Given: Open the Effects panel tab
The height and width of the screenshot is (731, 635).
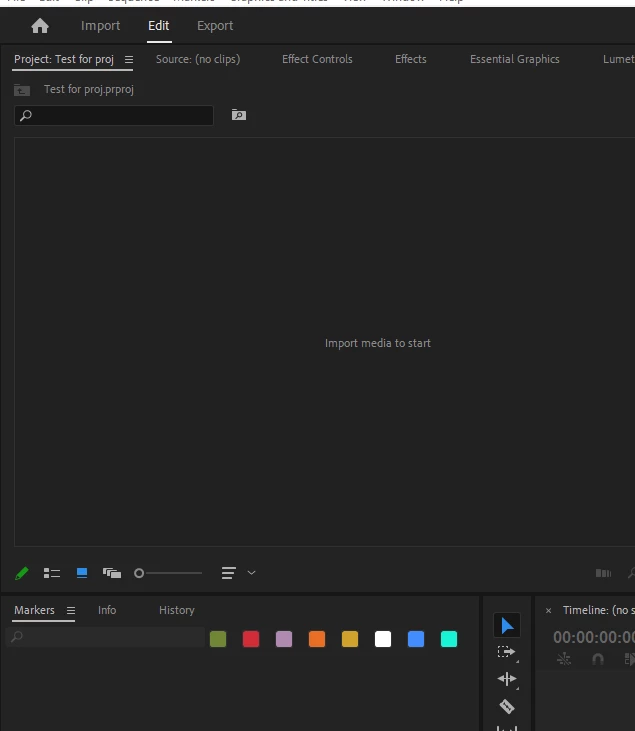Looking at the screenshot, I should point(411,59).
